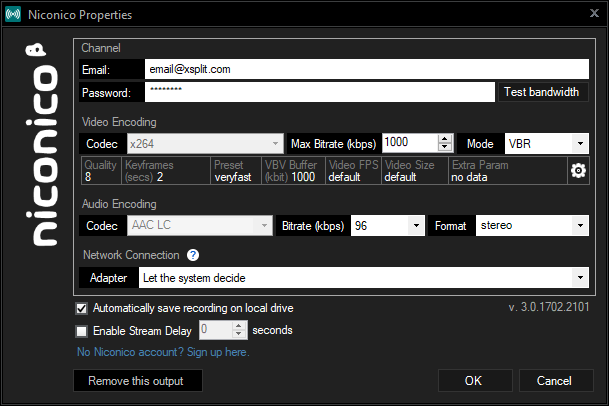Viewport: 609px width, 406px height.
Task: Click the Cancel button
Action: [556, 381]
